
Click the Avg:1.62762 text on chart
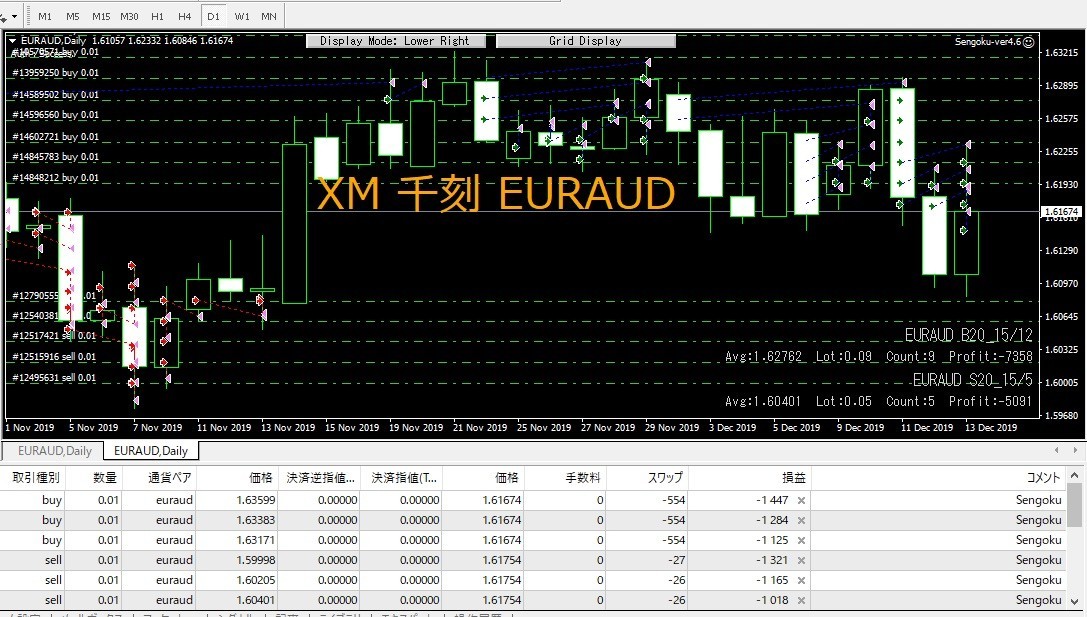(x=763, y=356)
